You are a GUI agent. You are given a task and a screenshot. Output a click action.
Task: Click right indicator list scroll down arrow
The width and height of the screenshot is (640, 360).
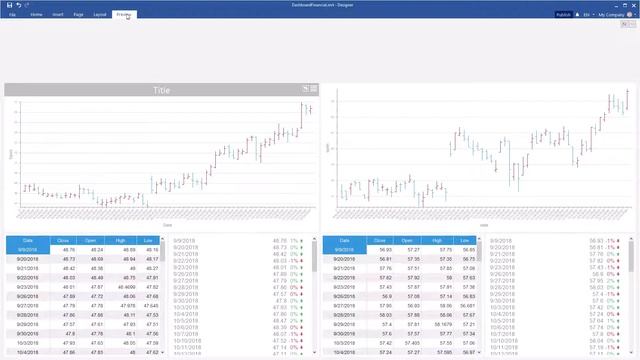(631, 352)
